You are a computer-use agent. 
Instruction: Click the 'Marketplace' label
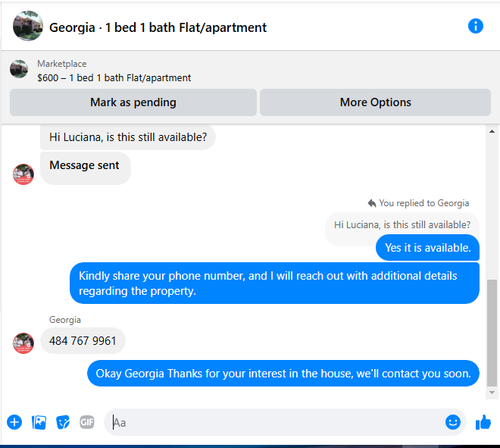pos(62,64)
